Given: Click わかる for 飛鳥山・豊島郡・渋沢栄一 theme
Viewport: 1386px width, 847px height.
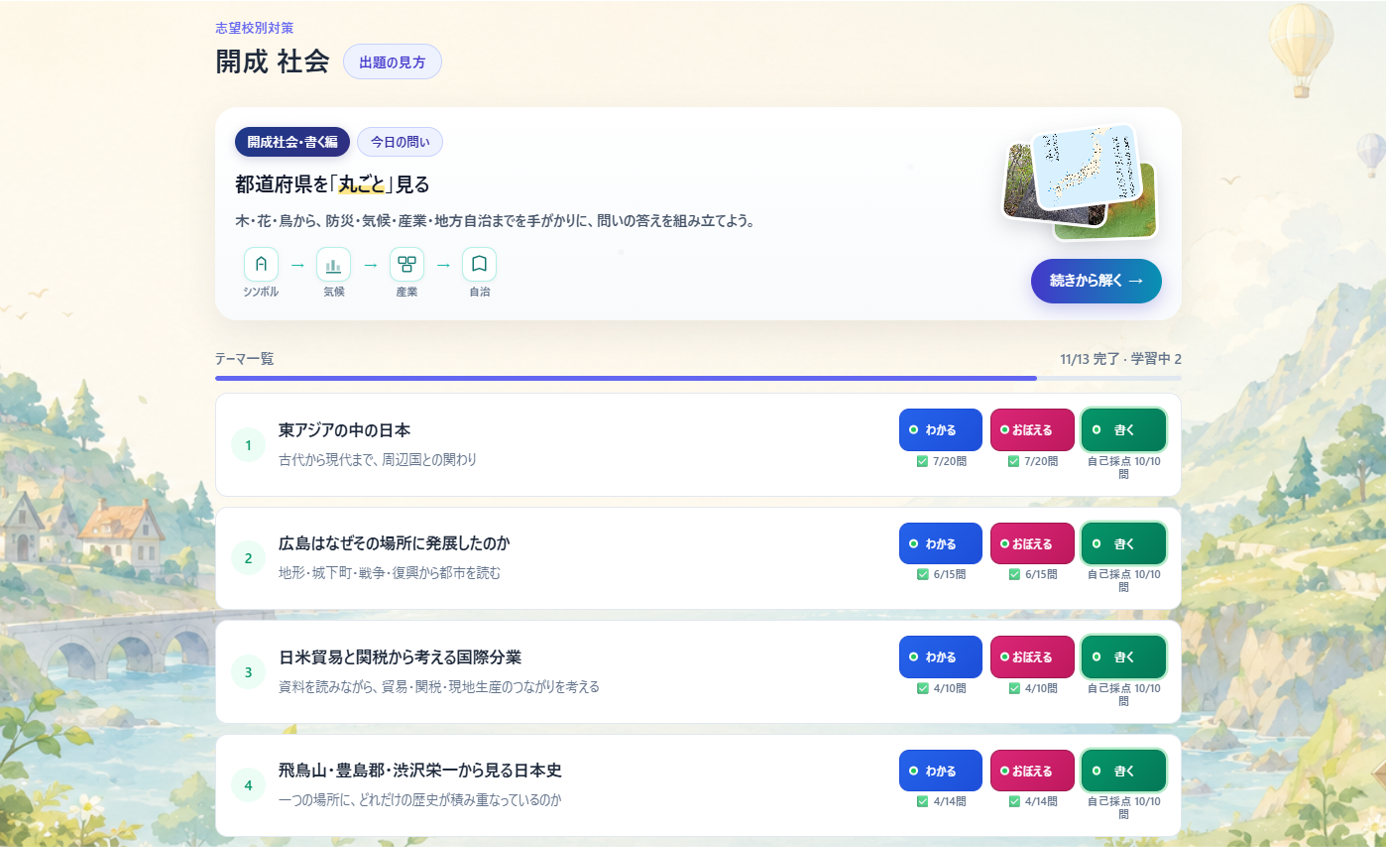Looking at the screenshot, I should click(x=941, y=771).
